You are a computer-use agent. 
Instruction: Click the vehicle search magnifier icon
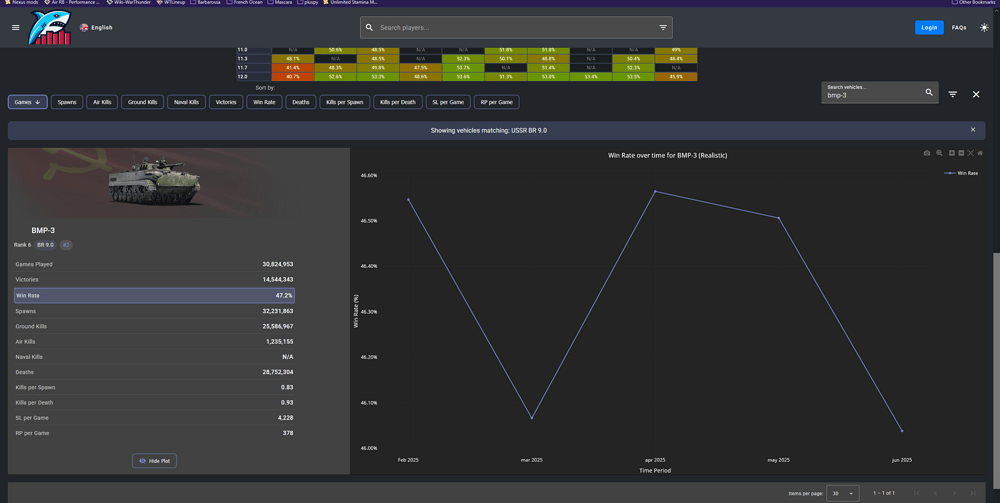[929, 92]
